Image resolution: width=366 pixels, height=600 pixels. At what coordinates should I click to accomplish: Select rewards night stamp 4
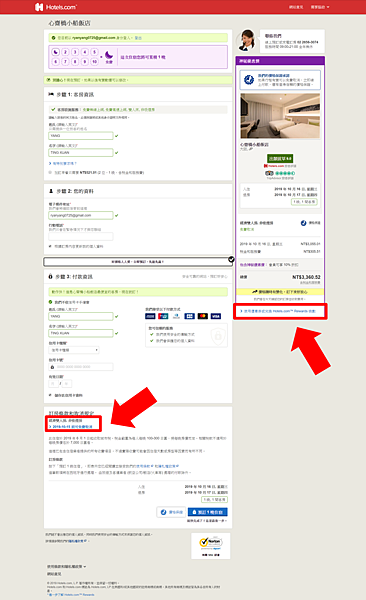(85, 52)
